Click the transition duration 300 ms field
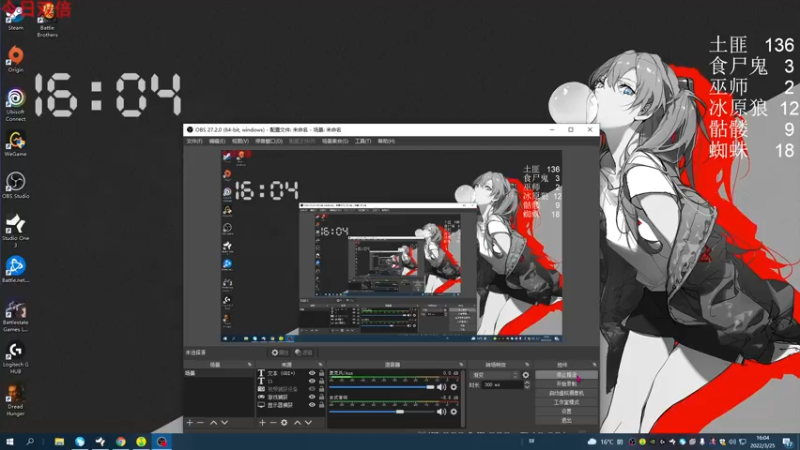This screenshot has width=800, height=450. point(502,385)
